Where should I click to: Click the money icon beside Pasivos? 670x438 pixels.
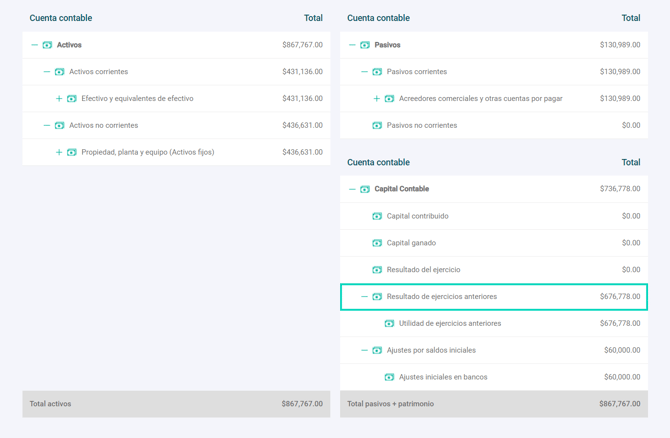(365, 45)
